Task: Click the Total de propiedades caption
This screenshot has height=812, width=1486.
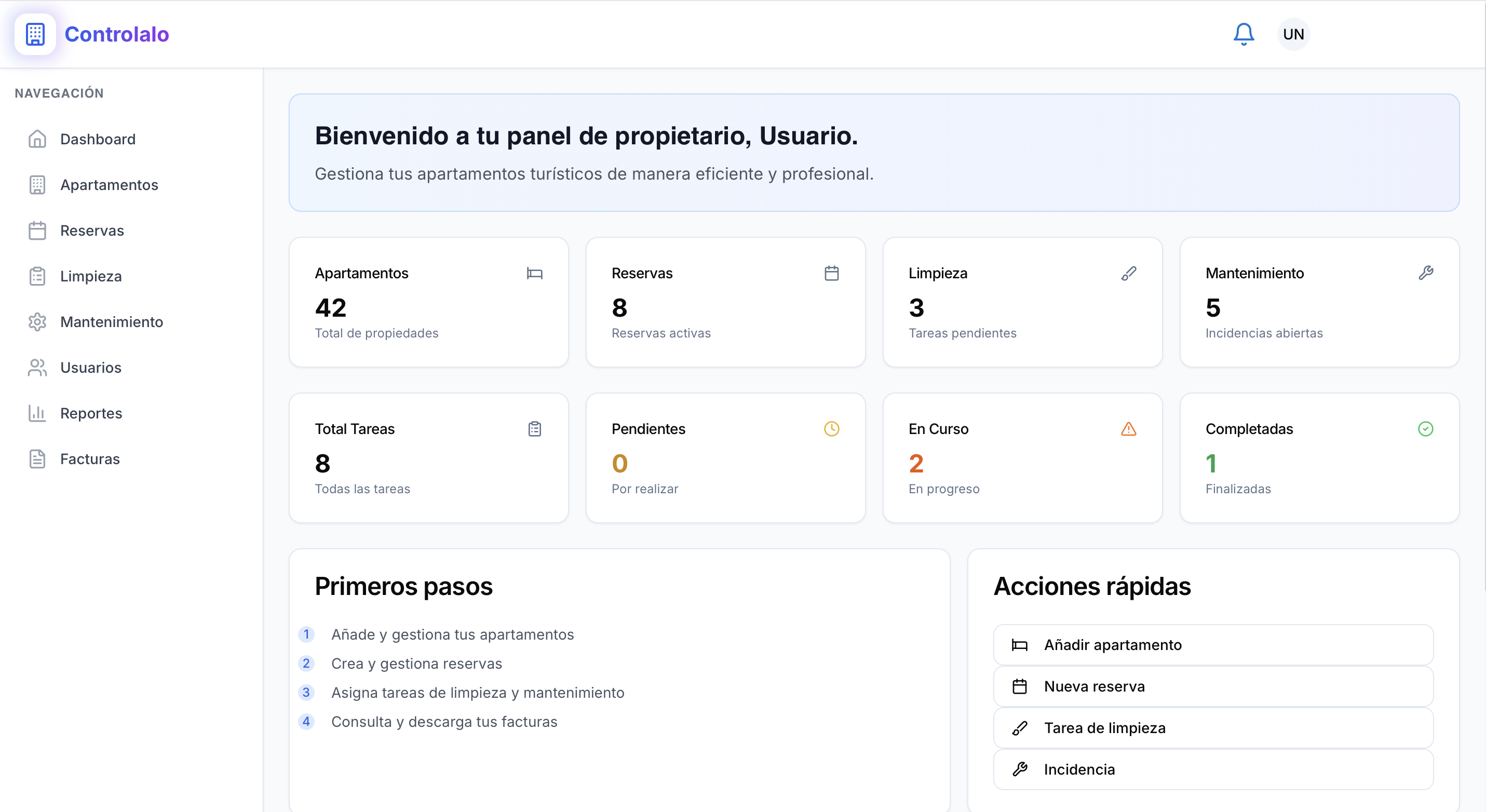Action: click(376, 333)
